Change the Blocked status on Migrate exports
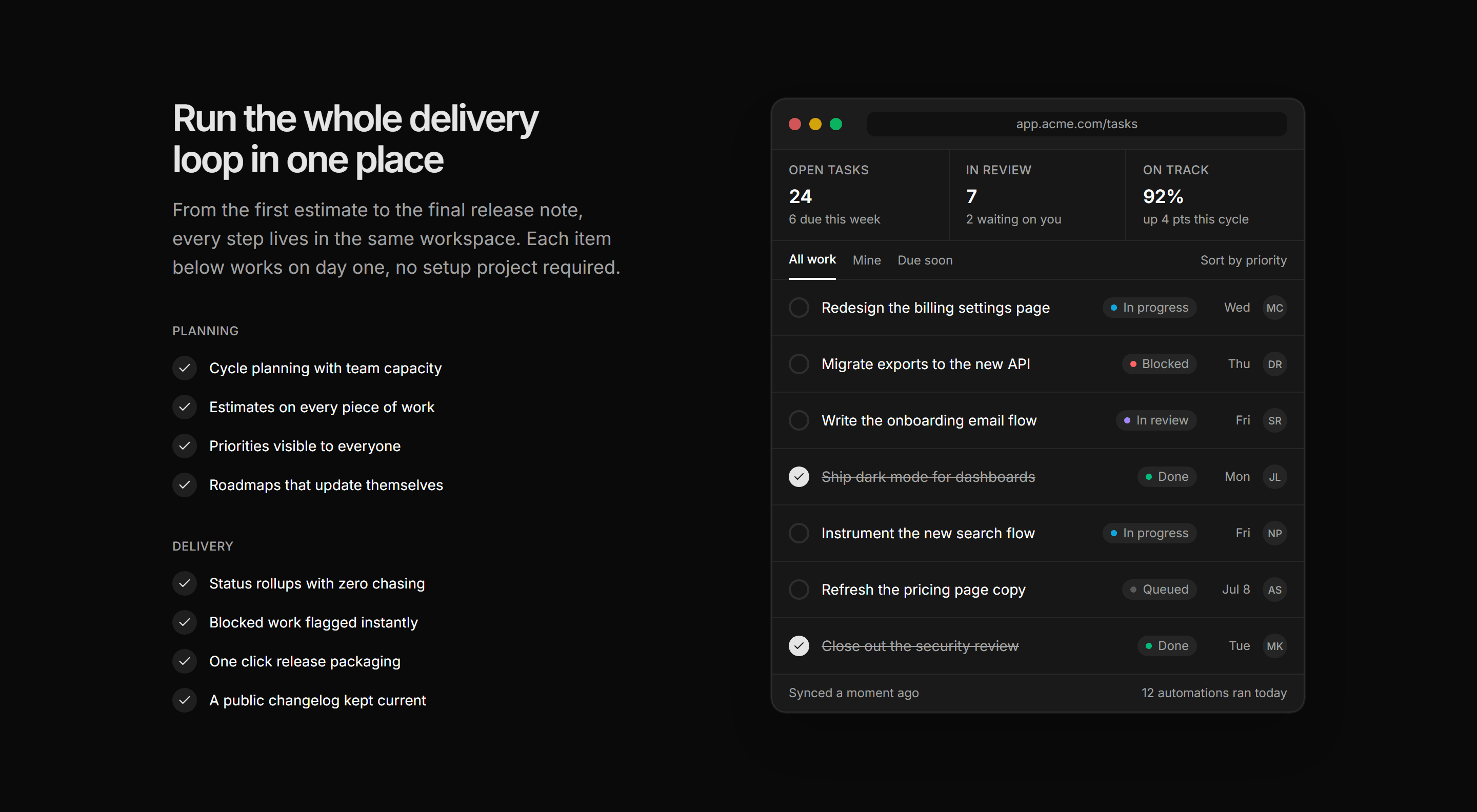The image size is (1477, 812). [x=1159, y=364]
